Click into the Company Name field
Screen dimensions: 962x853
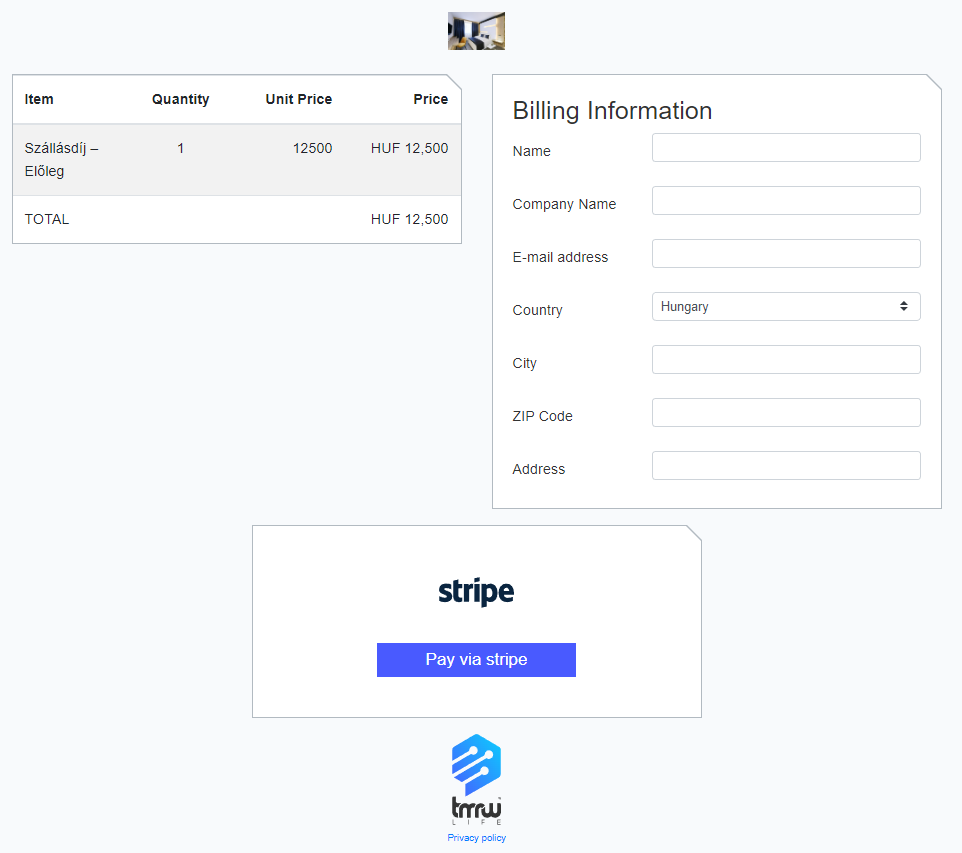(785, 201)
